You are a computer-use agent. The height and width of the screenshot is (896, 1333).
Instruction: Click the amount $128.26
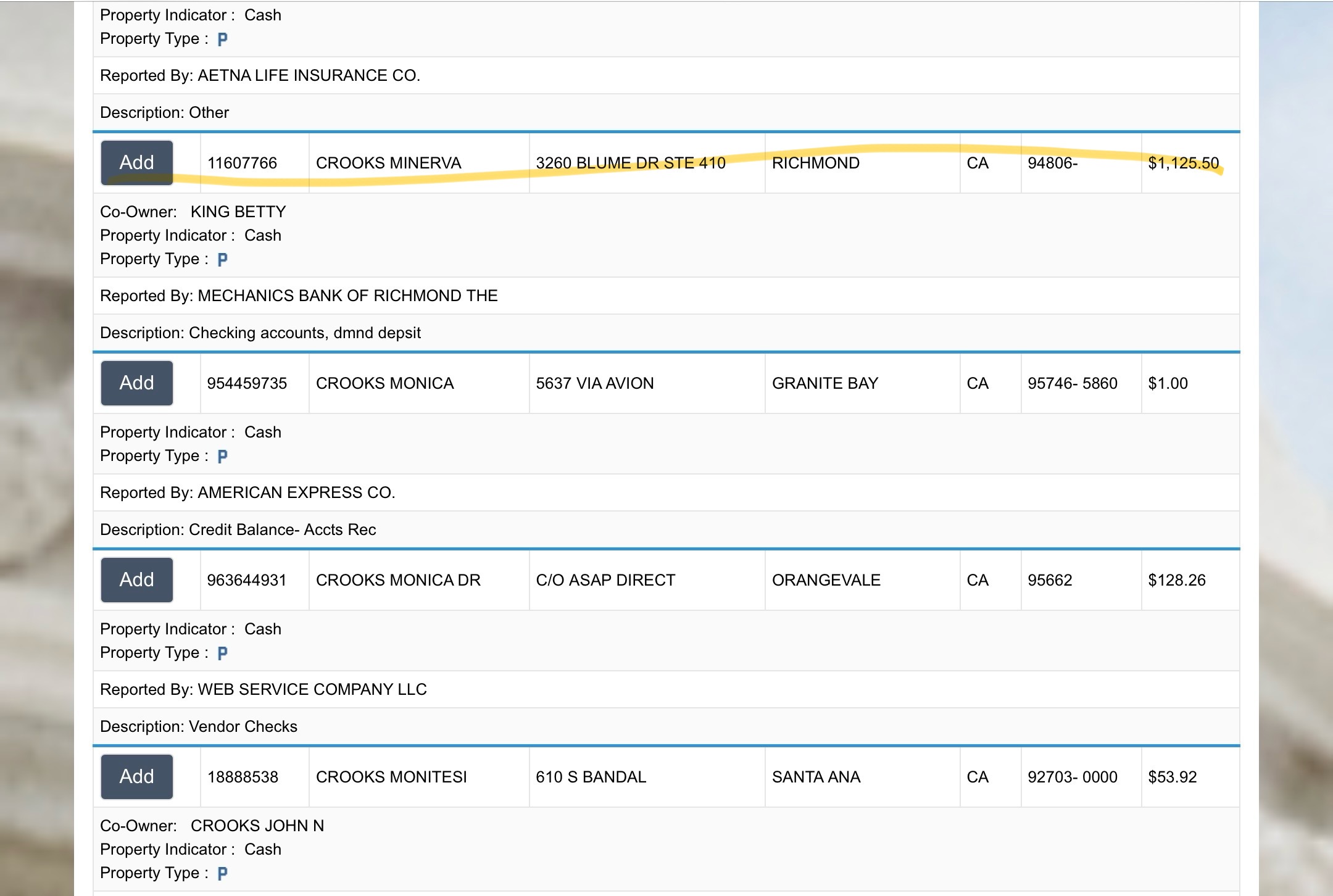coord(1177,580)
